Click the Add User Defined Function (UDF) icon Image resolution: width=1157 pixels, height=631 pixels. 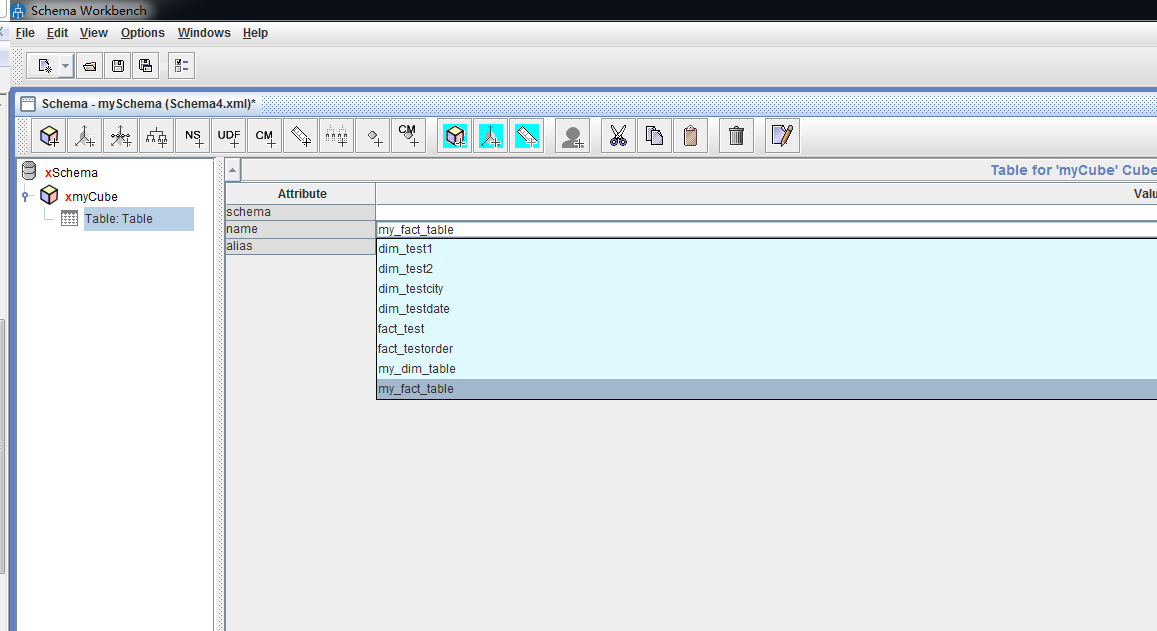point(229,136)
